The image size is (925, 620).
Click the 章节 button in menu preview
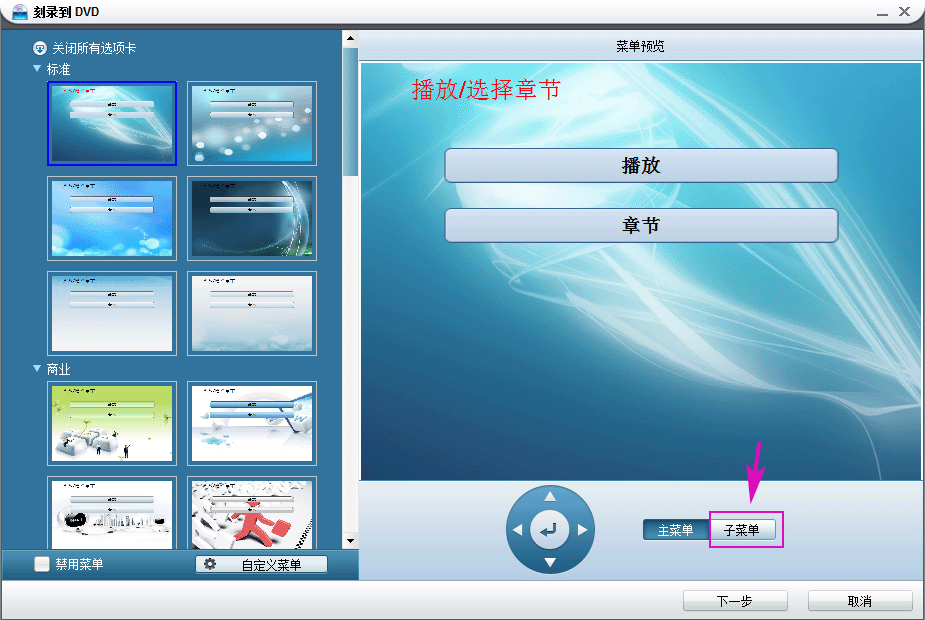(640, 226)
